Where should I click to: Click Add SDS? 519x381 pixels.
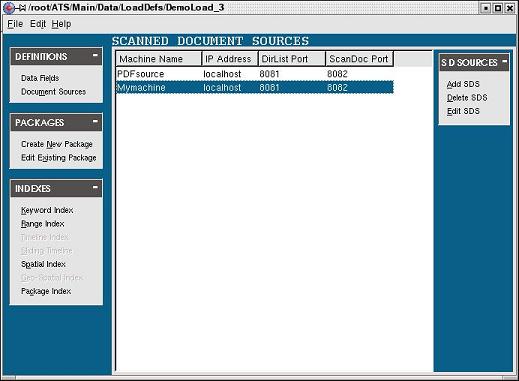[x=463, y=84]
